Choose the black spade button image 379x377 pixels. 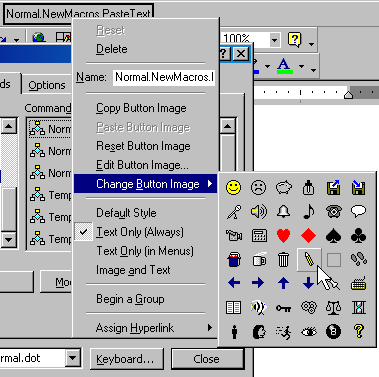(x=333, y=236)
